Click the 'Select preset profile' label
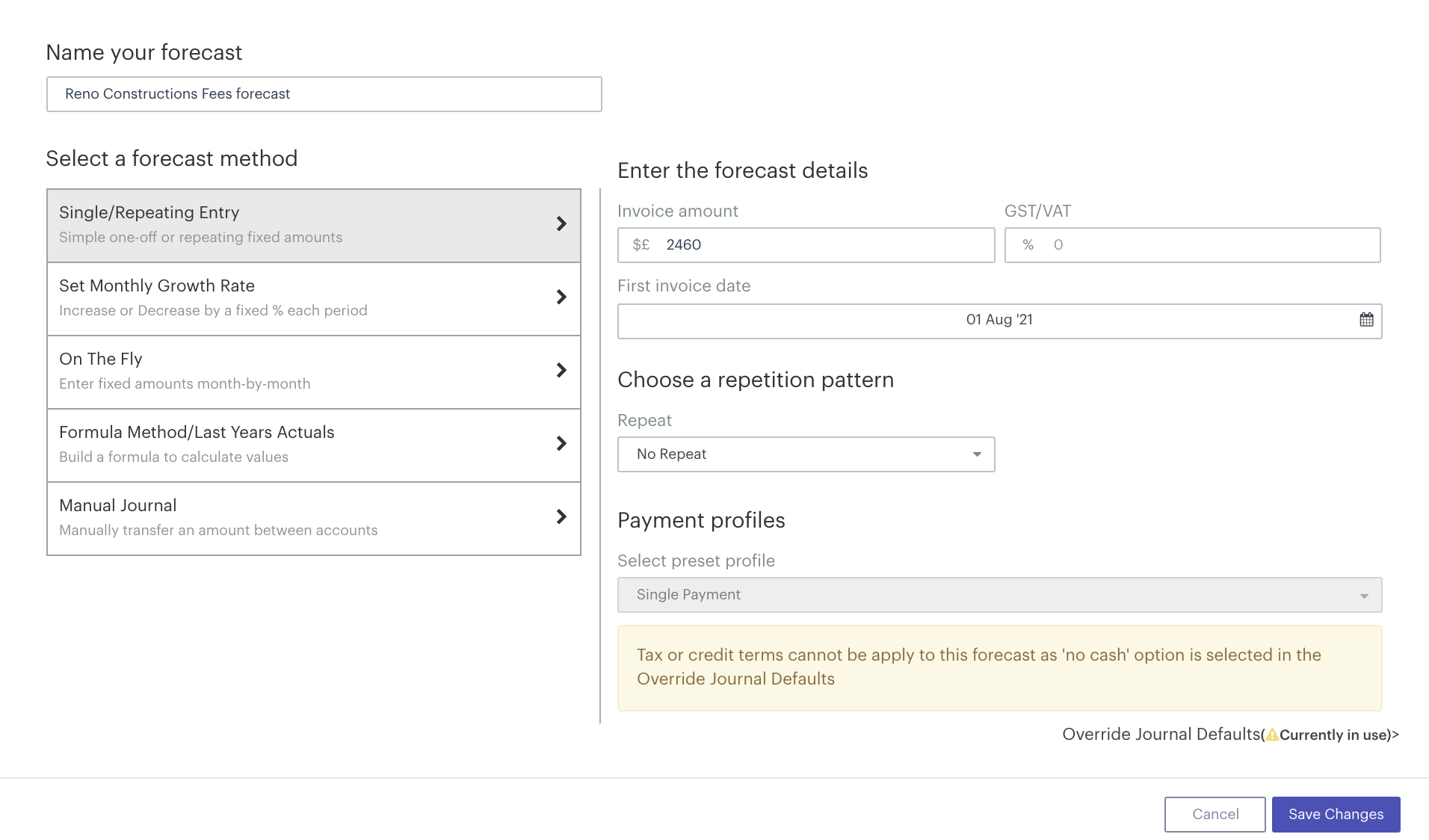1429x840 pixels. (x=697, y=561)
